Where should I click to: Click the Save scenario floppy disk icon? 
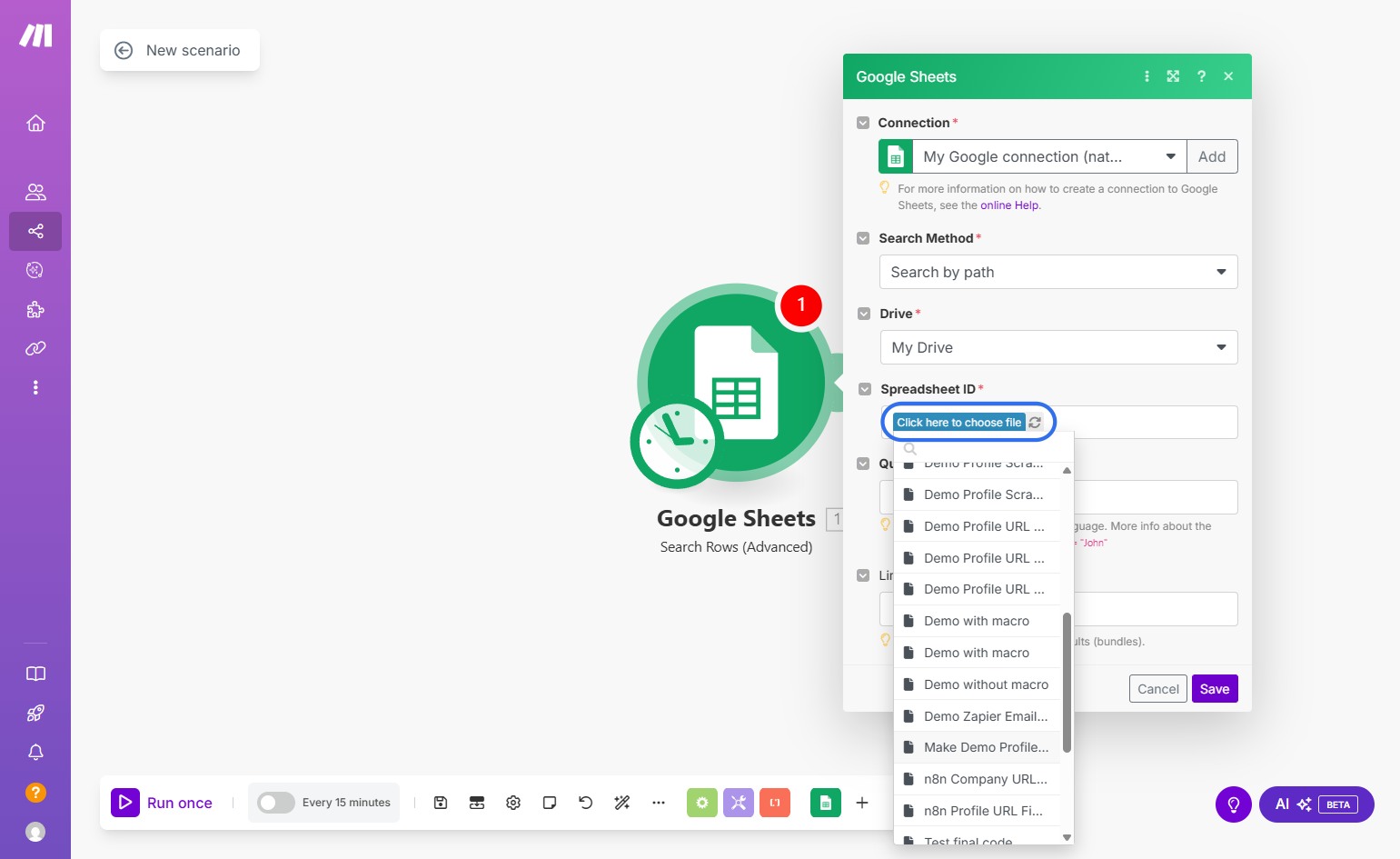441,803
